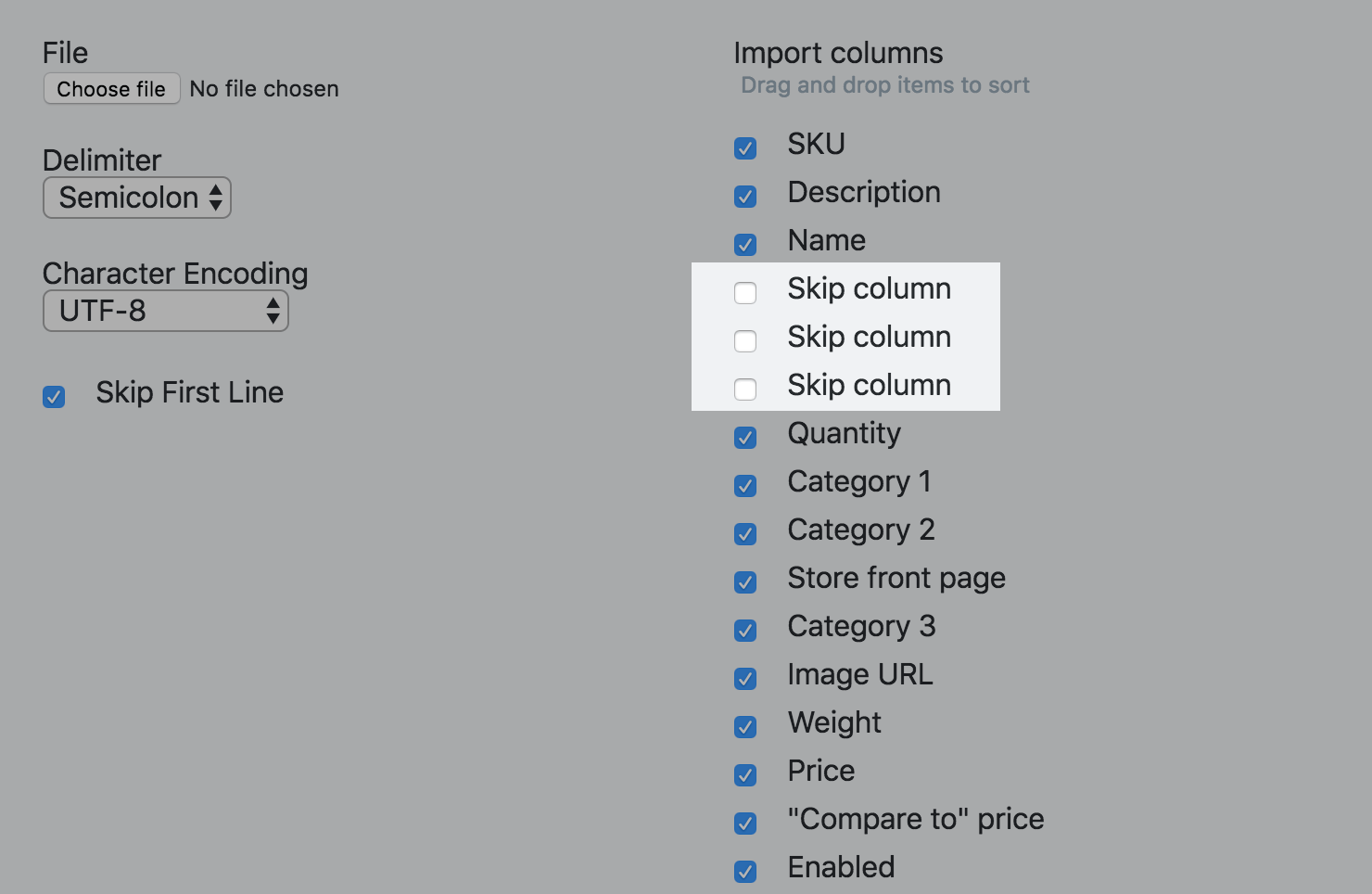Toggle the Image URL checkbox
1372x894 pixels.
(745, 679)
